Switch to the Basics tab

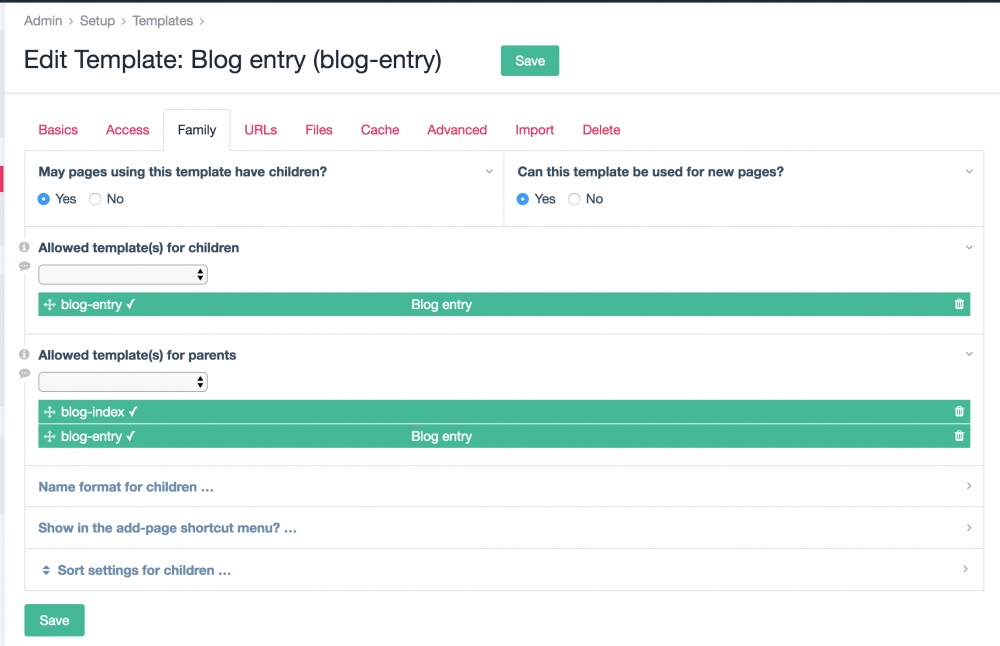click(58, 130)
